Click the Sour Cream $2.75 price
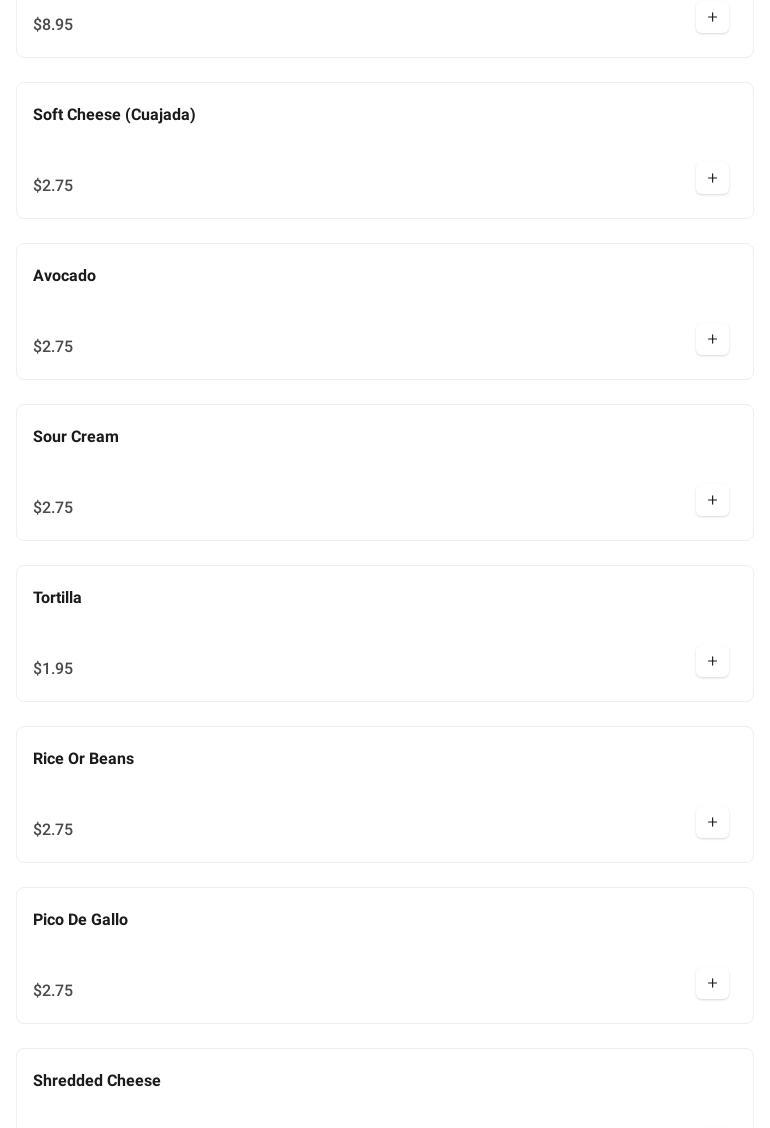This screenshot has height=1128, width=770. point(53,508)
